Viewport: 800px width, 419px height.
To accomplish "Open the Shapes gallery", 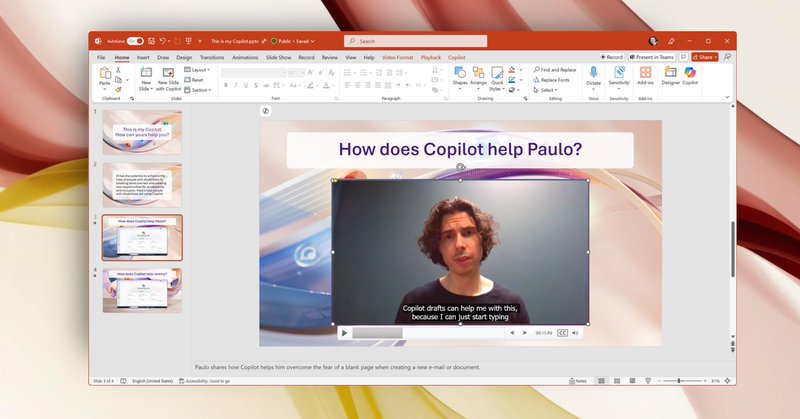I will 460,79.
